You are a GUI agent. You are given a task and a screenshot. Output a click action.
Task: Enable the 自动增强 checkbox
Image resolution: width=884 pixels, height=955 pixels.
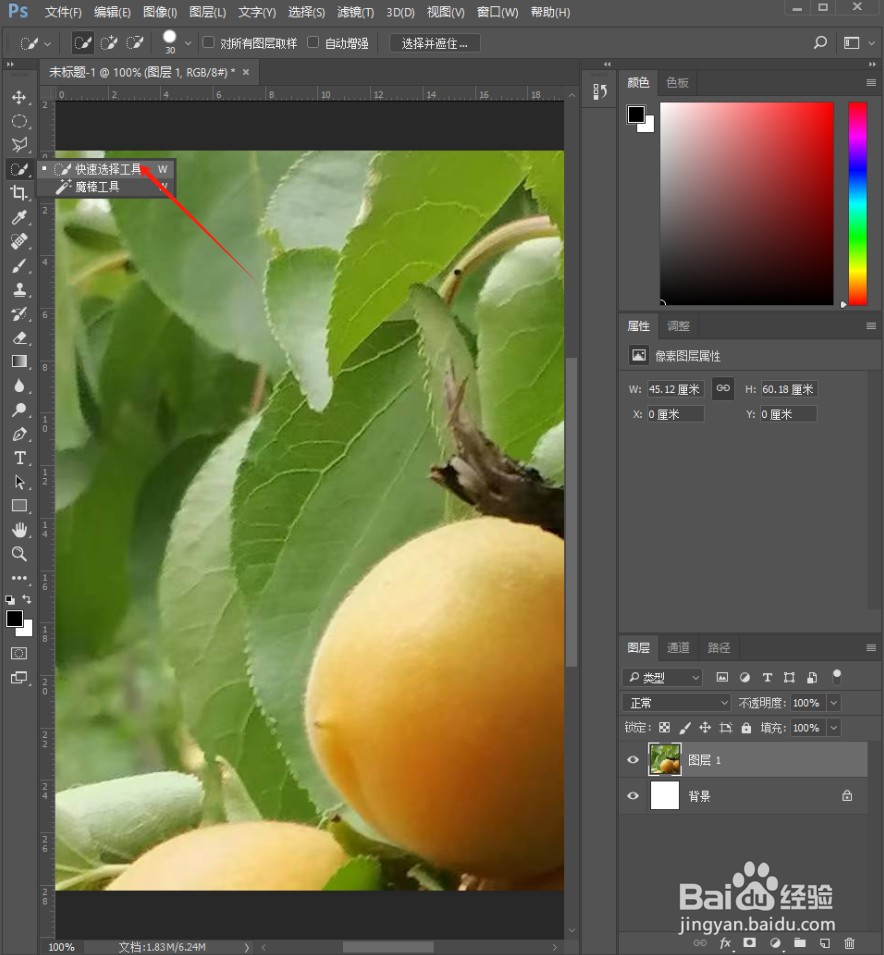tap(313, 42)
